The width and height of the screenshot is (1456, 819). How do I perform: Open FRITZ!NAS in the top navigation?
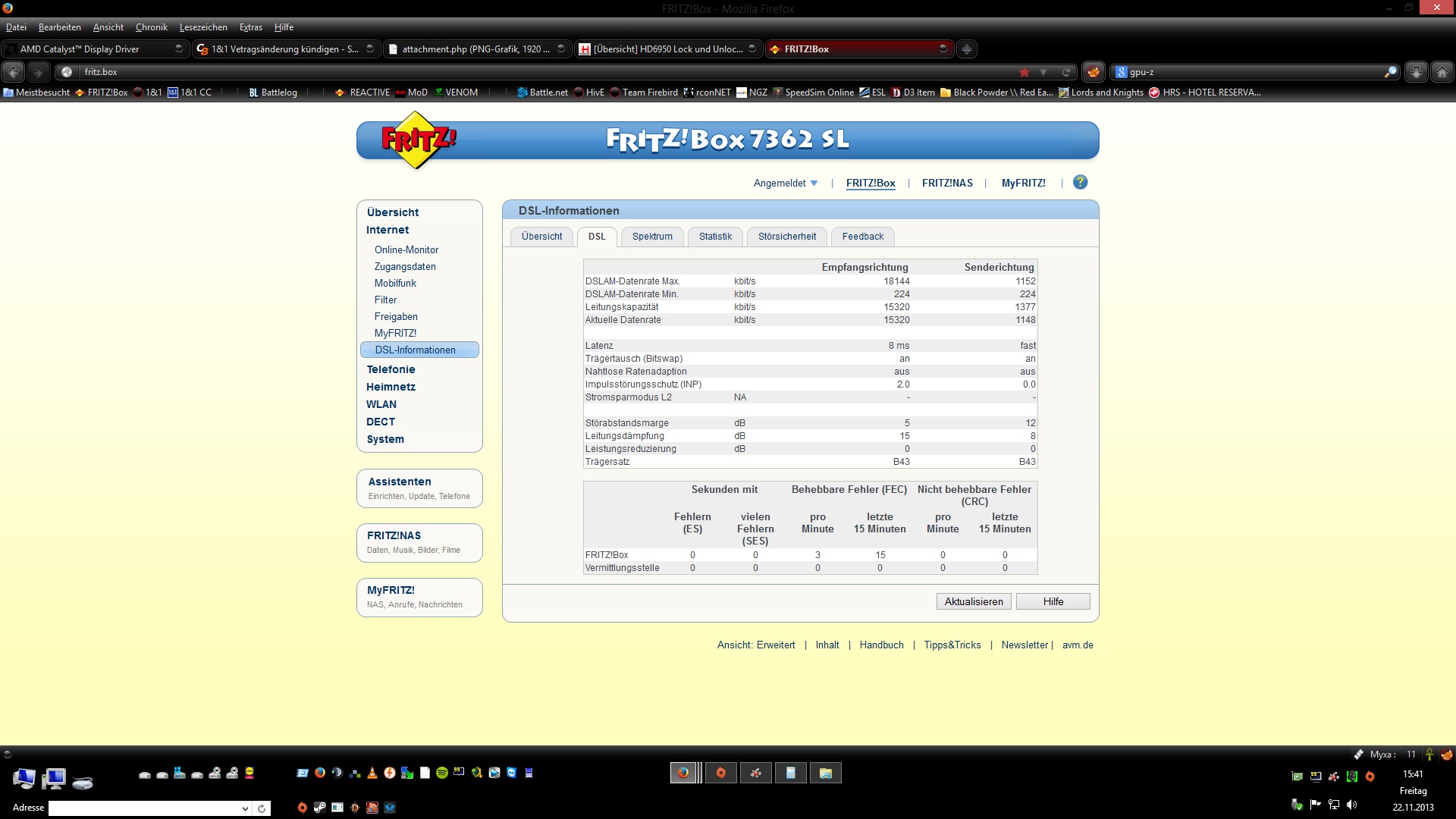point(947,183)
